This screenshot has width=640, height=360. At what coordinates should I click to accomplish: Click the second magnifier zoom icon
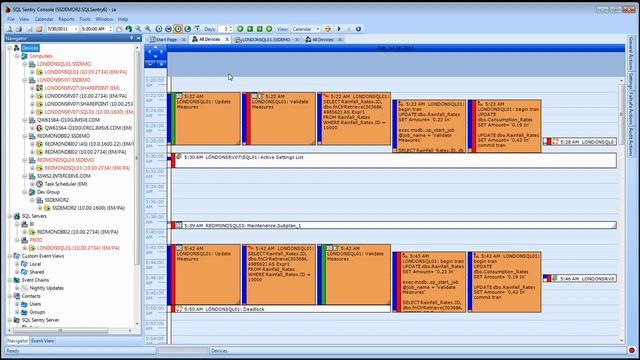tap(148, 29)
